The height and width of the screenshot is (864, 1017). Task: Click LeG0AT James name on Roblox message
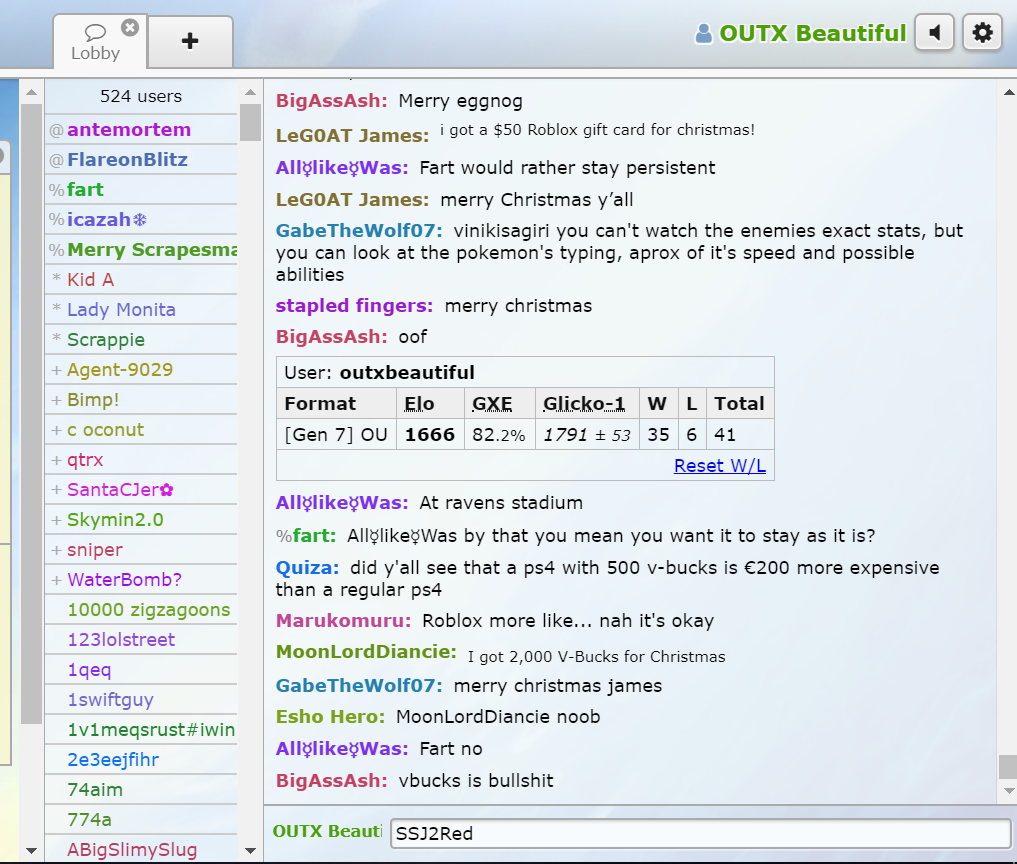tap(352, 136)
